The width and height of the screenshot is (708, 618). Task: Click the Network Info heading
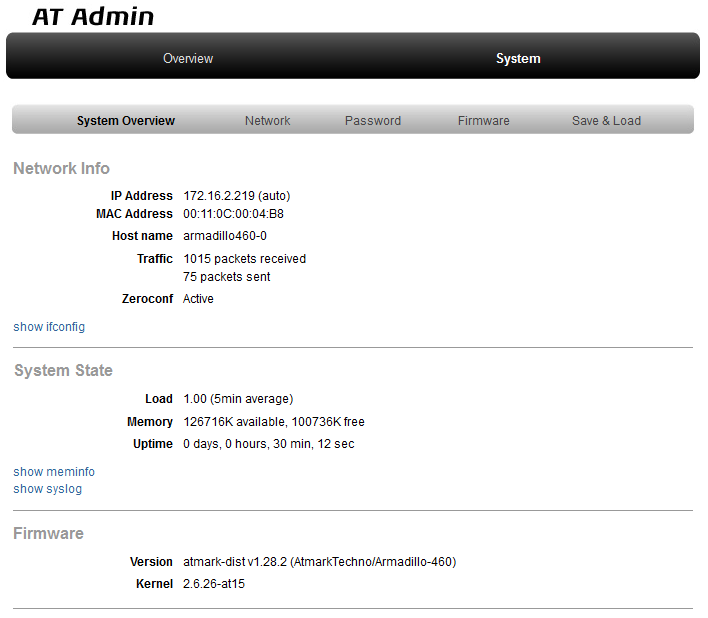click(61, 168)
